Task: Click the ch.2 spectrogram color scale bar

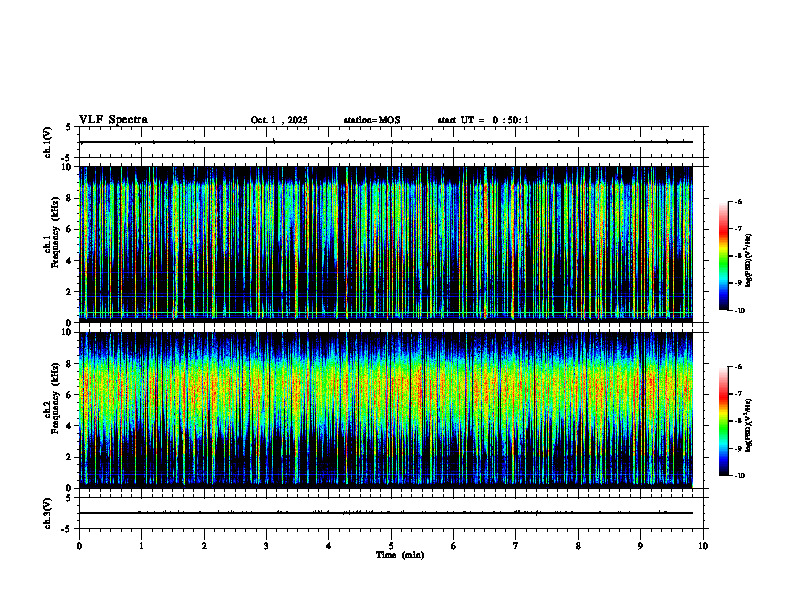Action: (x=723, y=421)
